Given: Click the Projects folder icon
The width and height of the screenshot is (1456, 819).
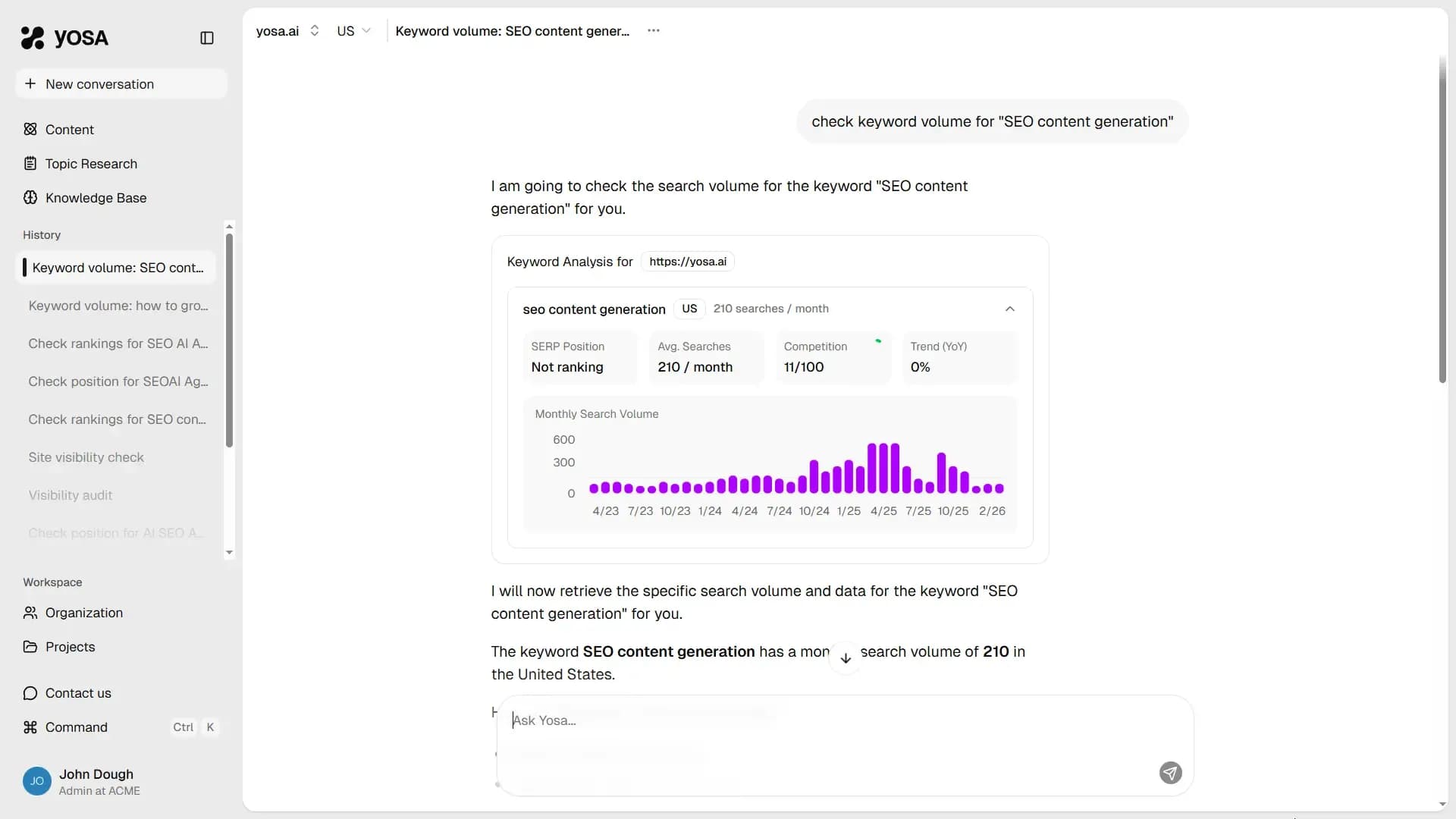Looking at the screenshot, I should point(30,646).
